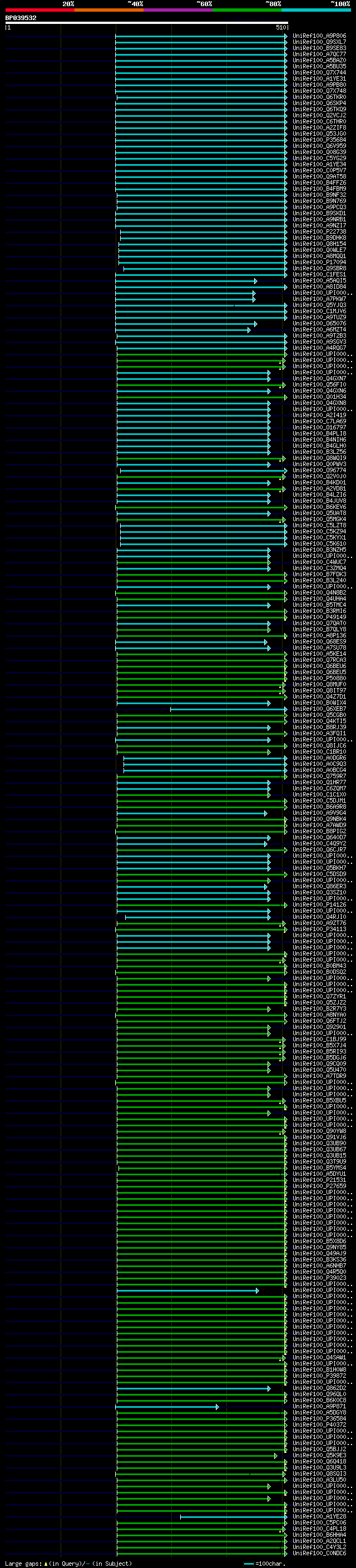The image size is (356, 1568).
Task: Select label UniRef100_Q56FI0
Action: coord(319,385)
